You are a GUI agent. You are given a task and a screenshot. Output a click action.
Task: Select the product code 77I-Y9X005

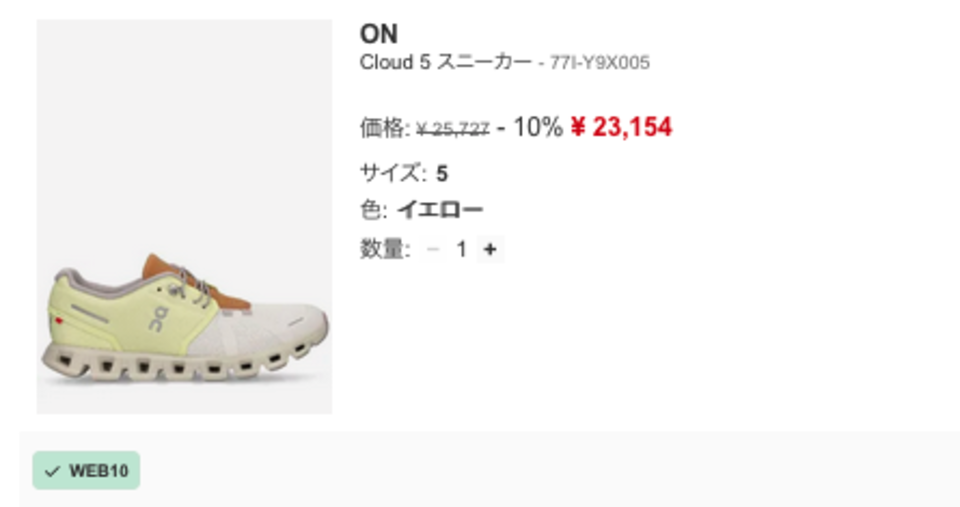tap(599, 62)
